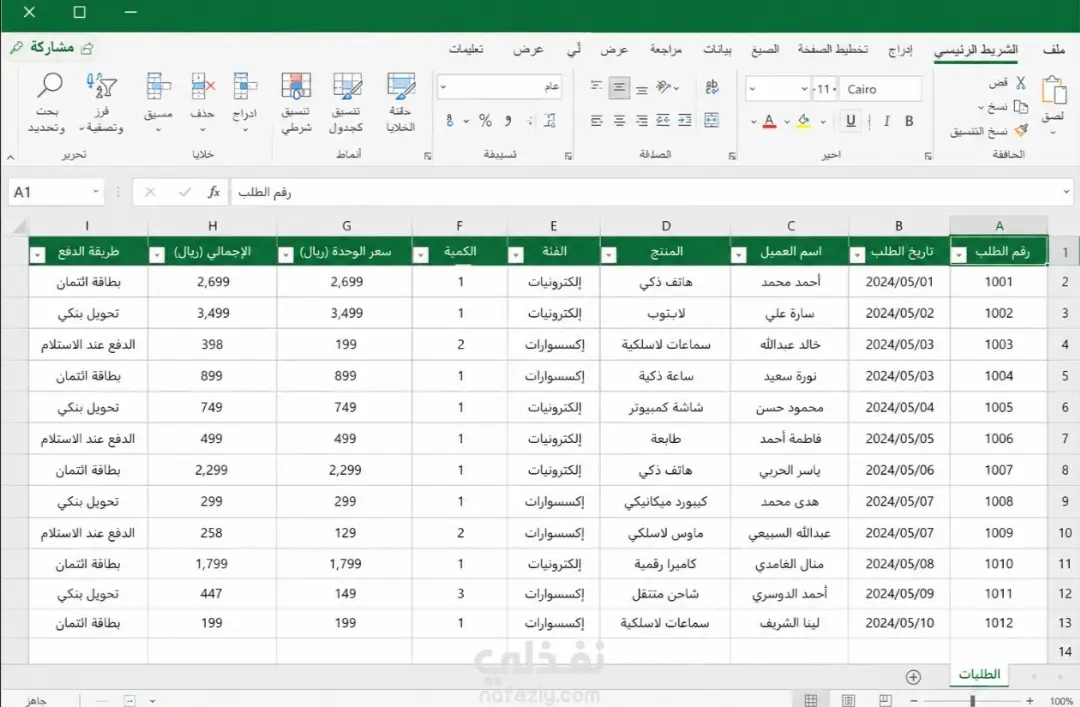The width and height of the screenshot is (1080, 707).
Task: Click the Orientation text angle icon
Action: tap(663, 87)
